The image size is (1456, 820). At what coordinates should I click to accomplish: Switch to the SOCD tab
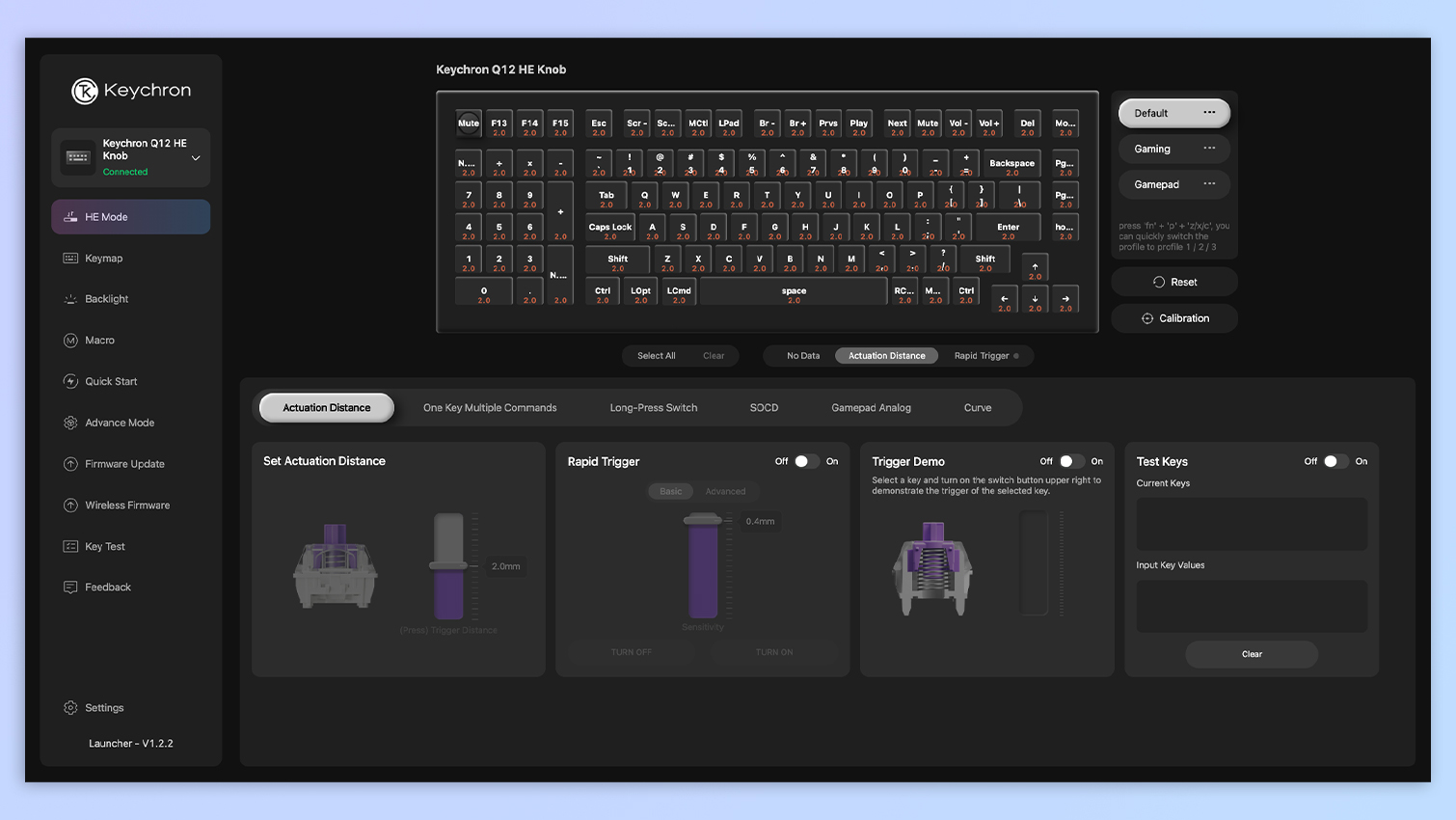pyautogui.click(x=763, y=407)
